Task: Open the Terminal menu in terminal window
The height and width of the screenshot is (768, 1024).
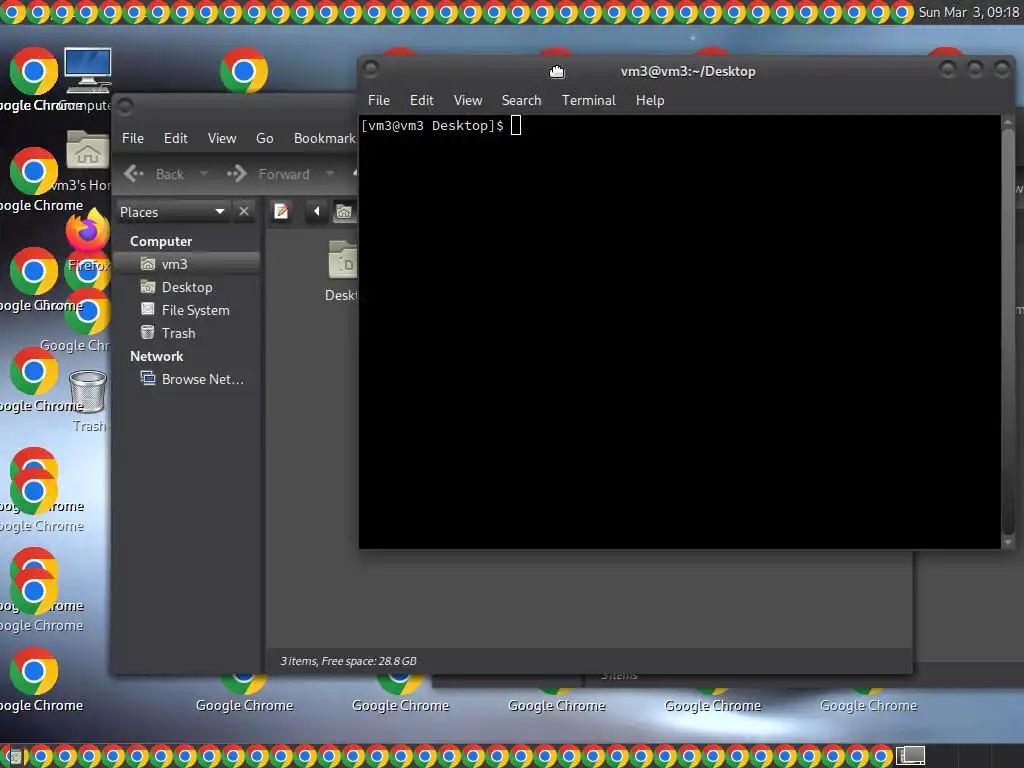Action: [x=588, y=101]
